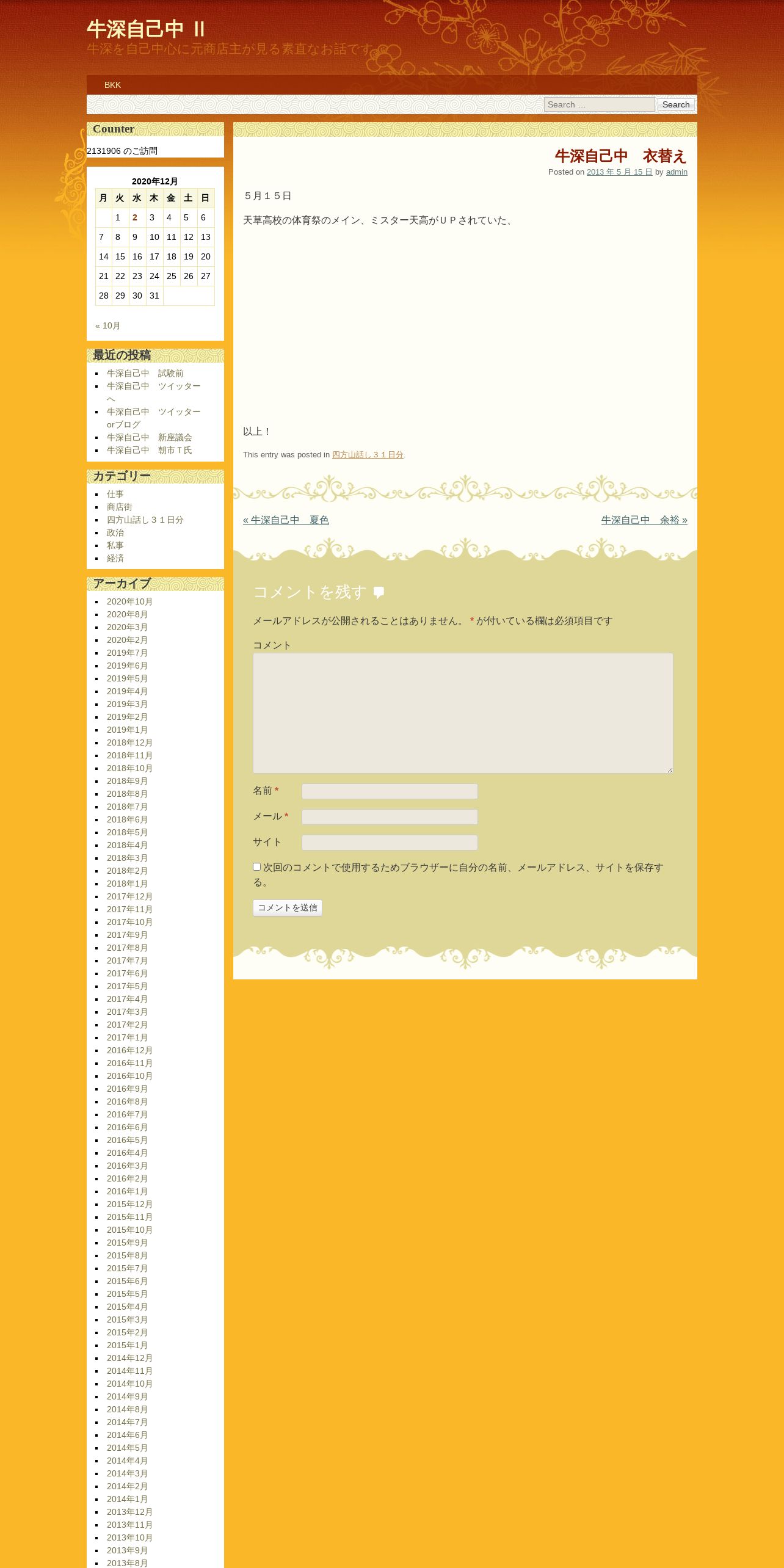Open archive 2013年12月

click(130, 1512)
